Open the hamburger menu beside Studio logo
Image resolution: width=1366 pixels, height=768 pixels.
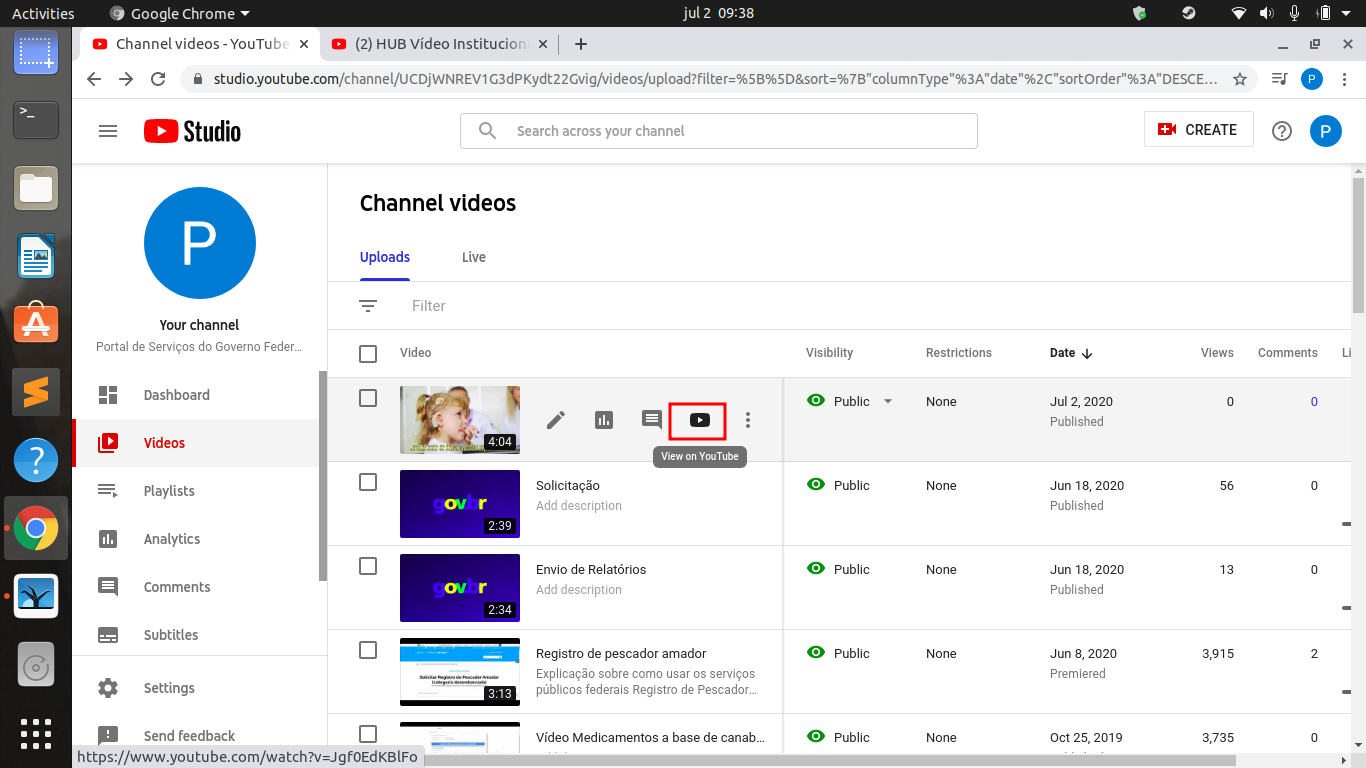pos(108,131)
